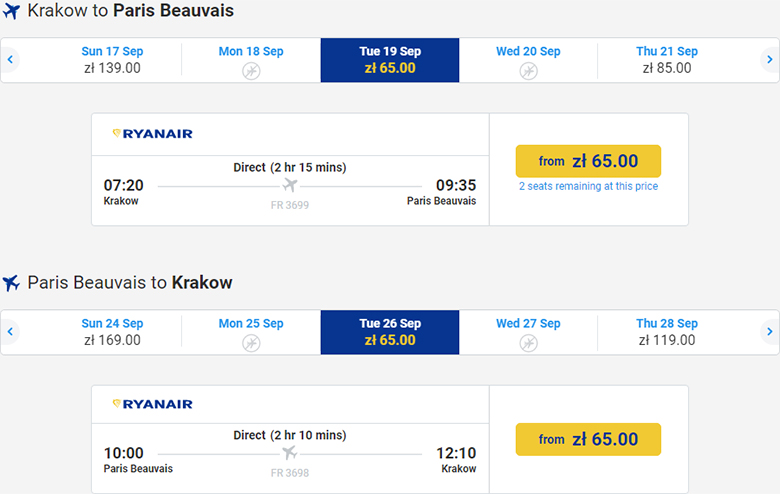
Task: Click the Tue 26 Sep selected return date
Action: [390, 332]
